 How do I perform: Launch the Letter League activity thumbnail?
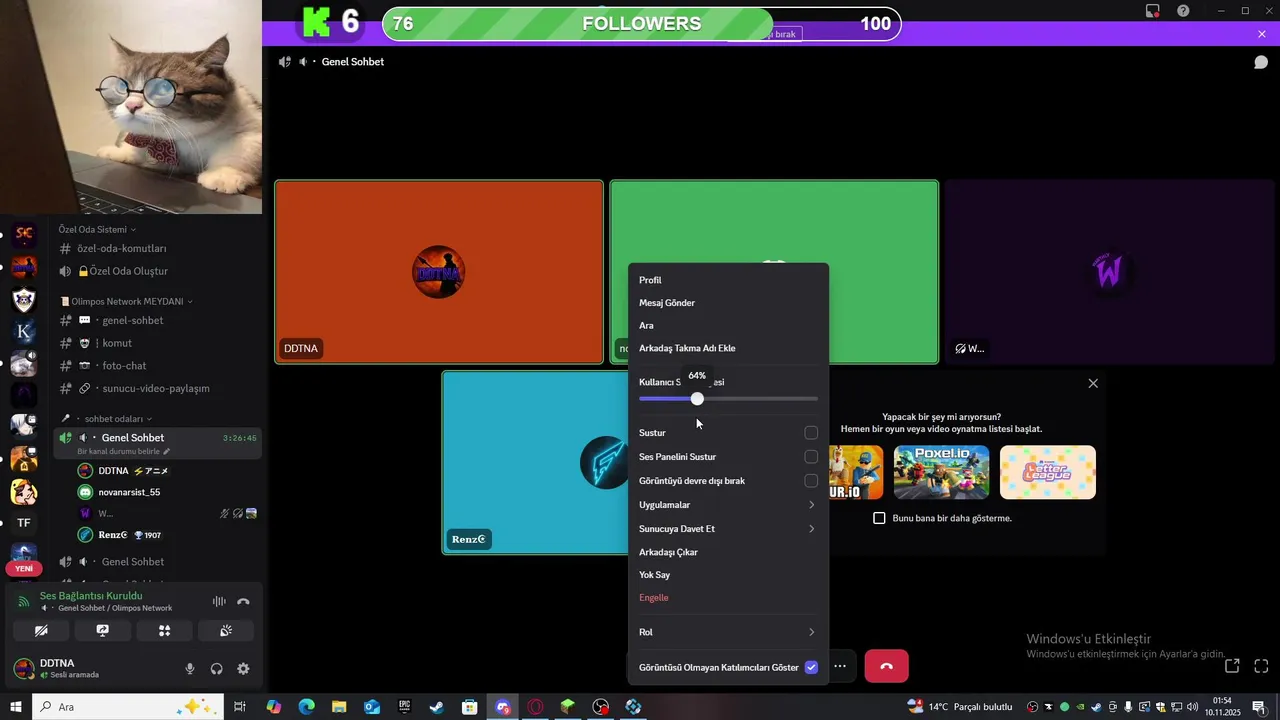click(x=1047, y=472)
